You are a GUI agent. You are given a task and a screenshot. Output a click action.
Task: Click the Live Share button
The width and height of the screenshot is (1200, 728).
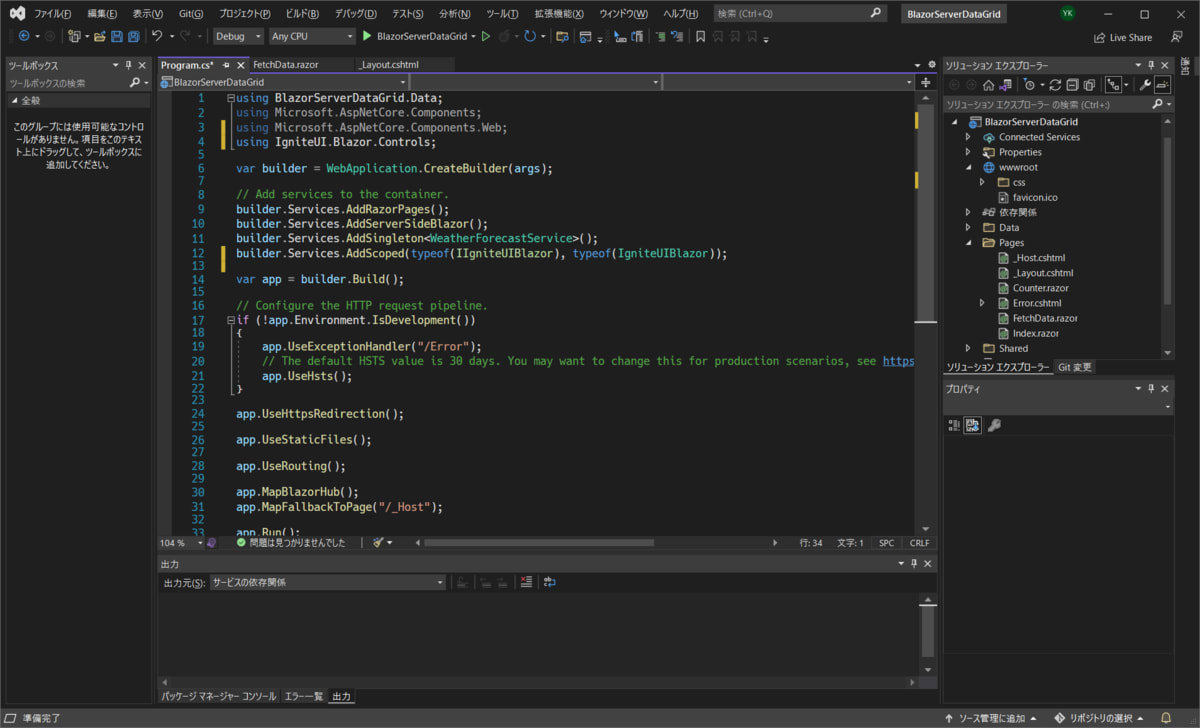tap(1122, 37)
